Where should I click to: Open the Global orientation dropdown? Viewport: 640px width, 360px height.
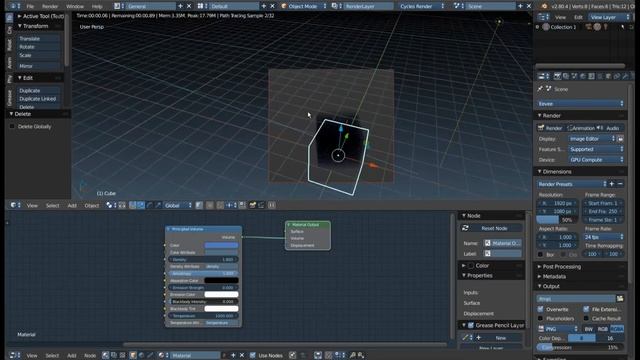pos(178,205)
